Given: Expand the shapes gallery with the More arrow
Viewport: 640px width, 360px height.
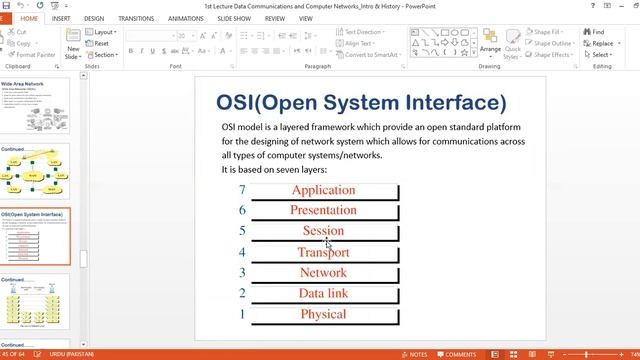Looking at the screenshot, I should tap(474, 53).
